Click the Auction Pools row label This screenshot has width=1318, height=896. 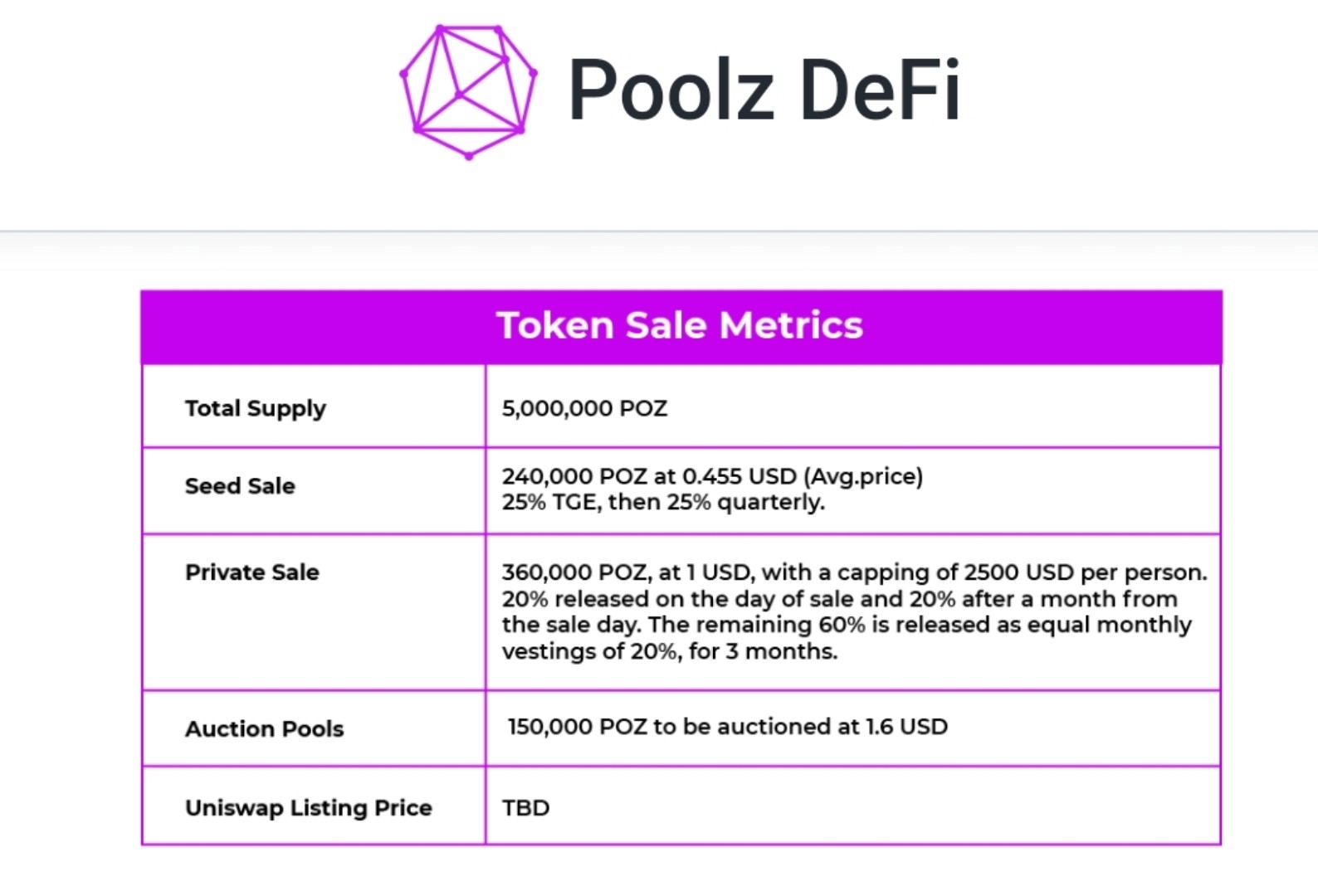click(264, 728)
